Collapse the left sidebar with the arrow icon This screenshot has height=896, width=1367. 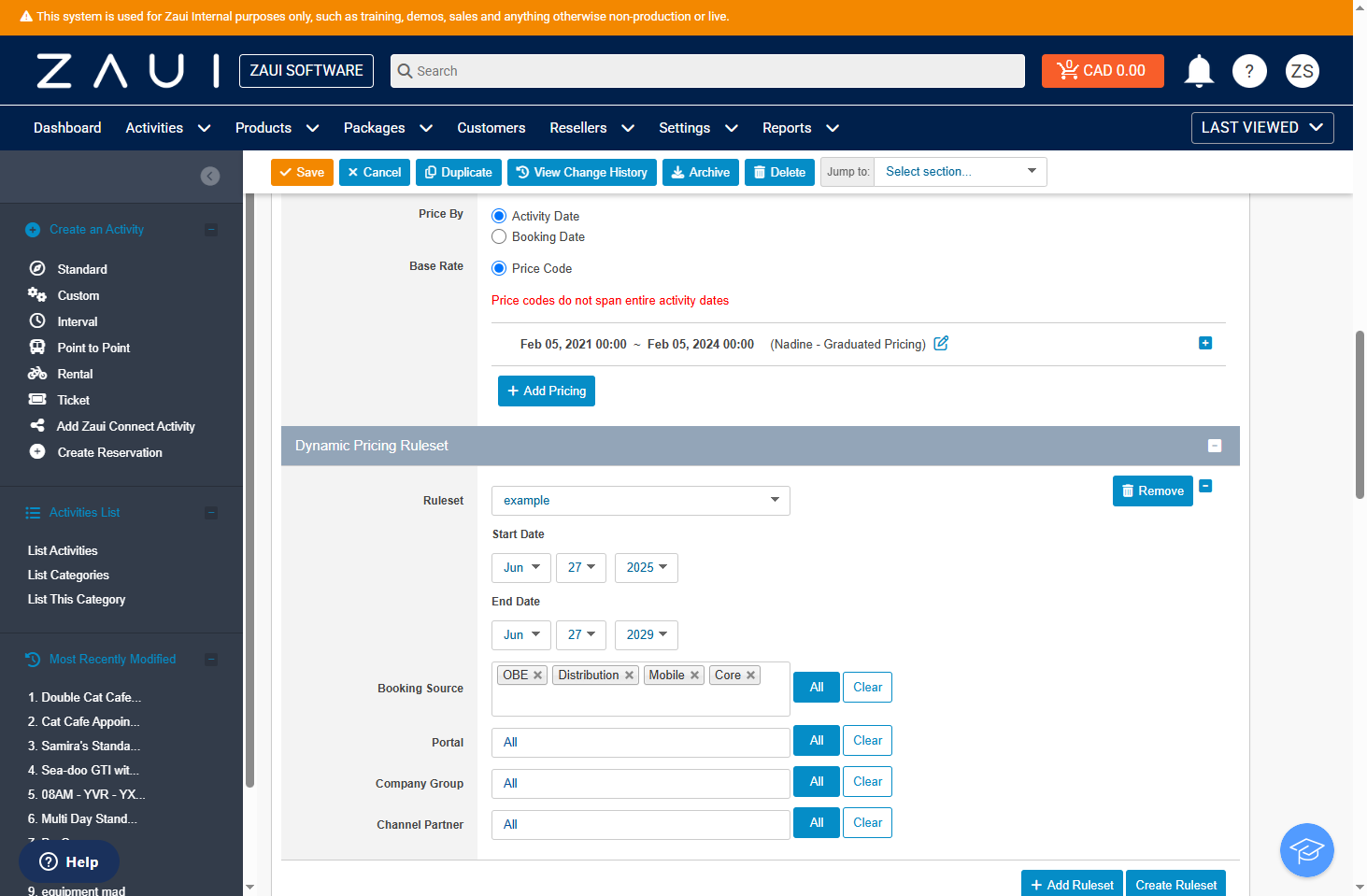pyautogui.click(x=210, y=177)
